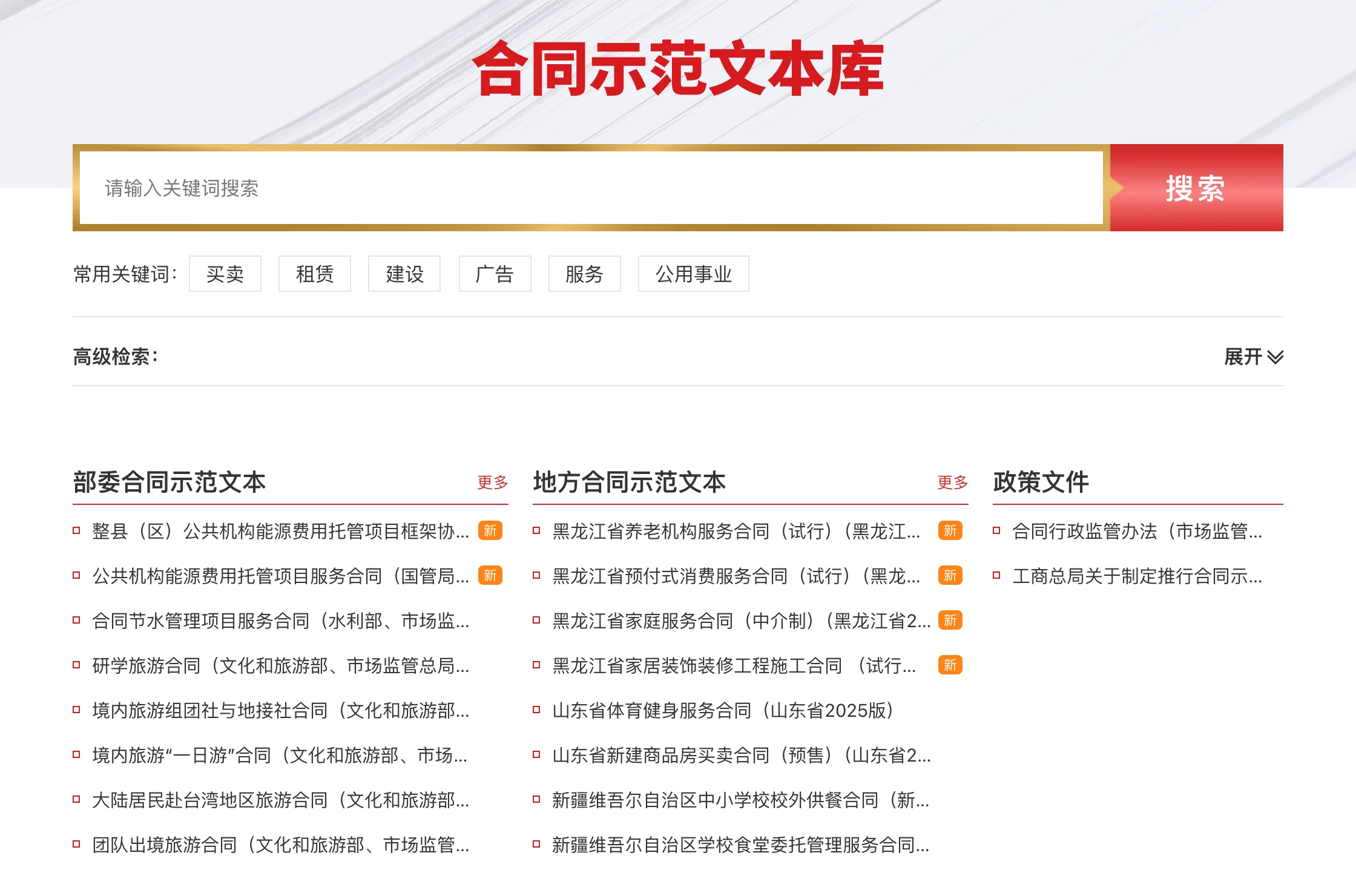The image size is (1356, 896).
Task: Click 新 badge next to 黑龙江省养老机构 item
Action: point(950,530)
